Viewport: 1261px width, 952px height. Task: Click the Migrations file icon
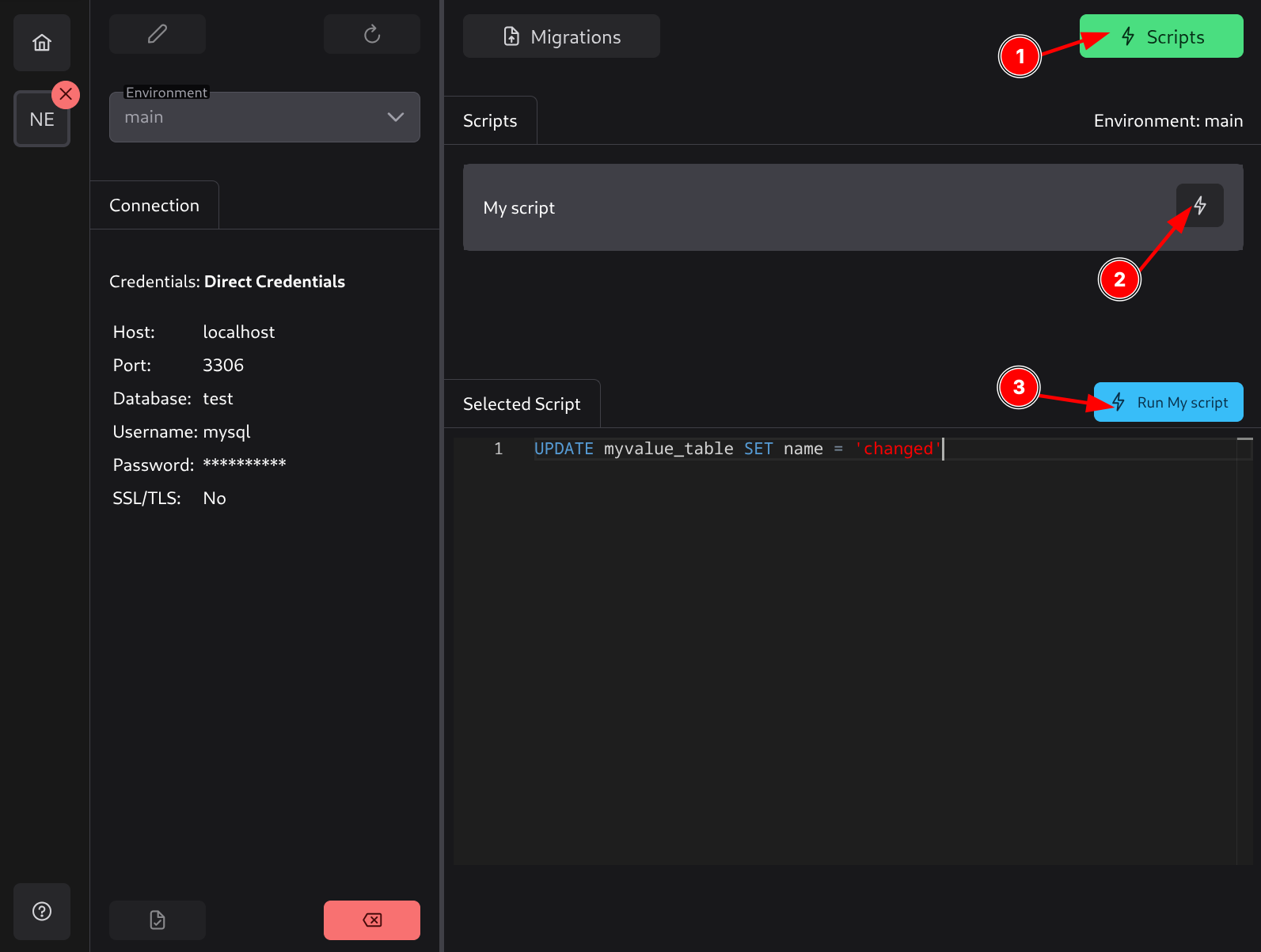[511, 36]
